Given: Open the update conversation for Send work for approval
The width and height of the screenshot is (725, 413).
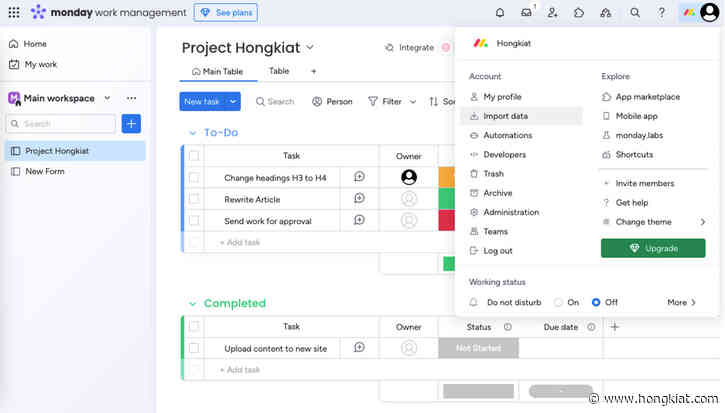Looking at the screenshot, I should point(359,220).
